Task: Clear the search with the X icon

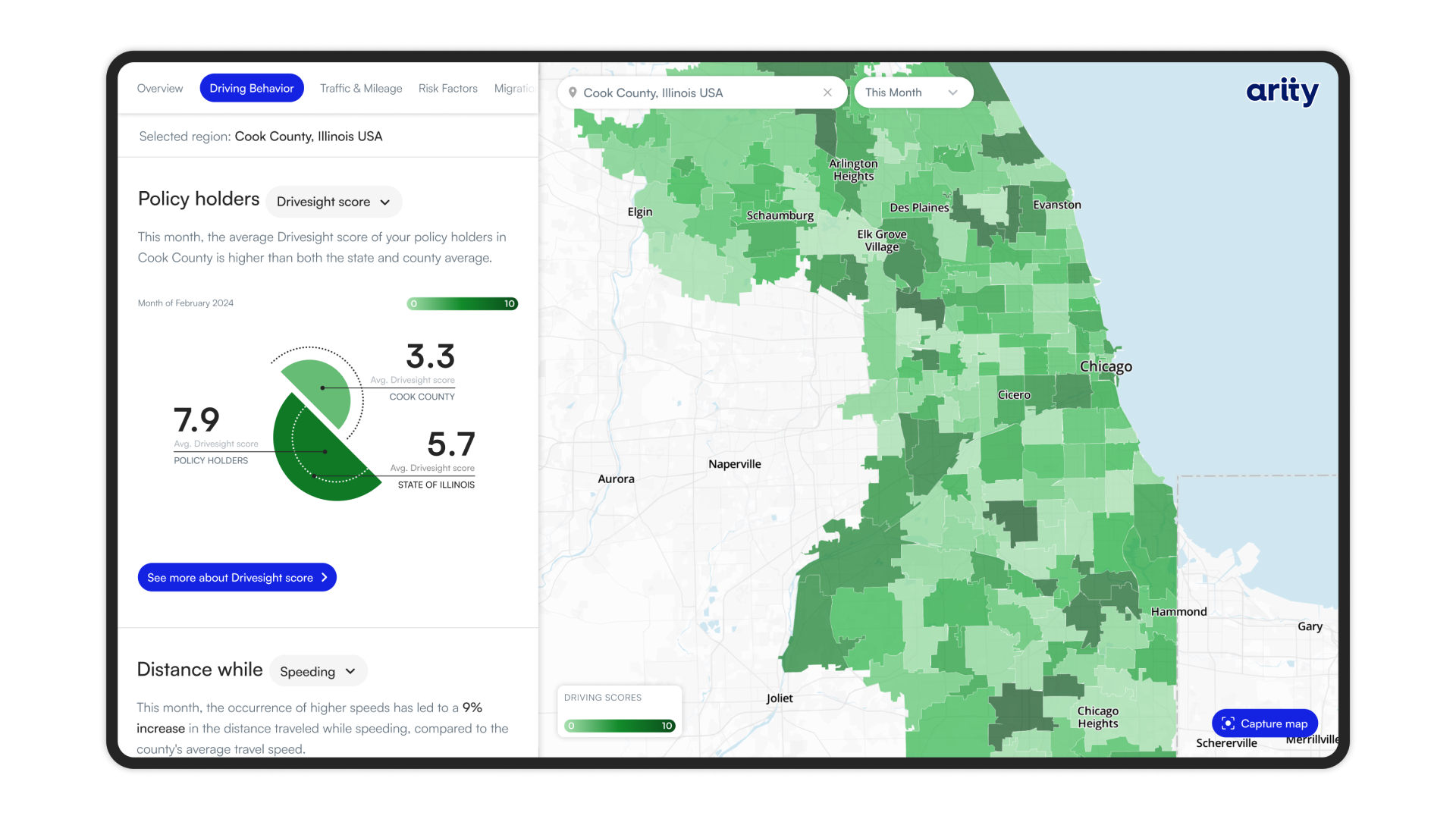Action: (x=827, y=93)
